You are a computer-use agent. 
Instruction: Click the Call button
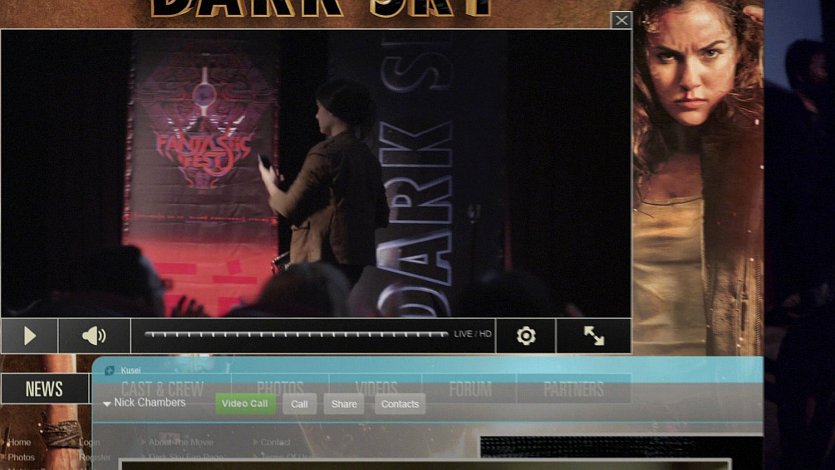pyautogui.click(x=299, y=404)
